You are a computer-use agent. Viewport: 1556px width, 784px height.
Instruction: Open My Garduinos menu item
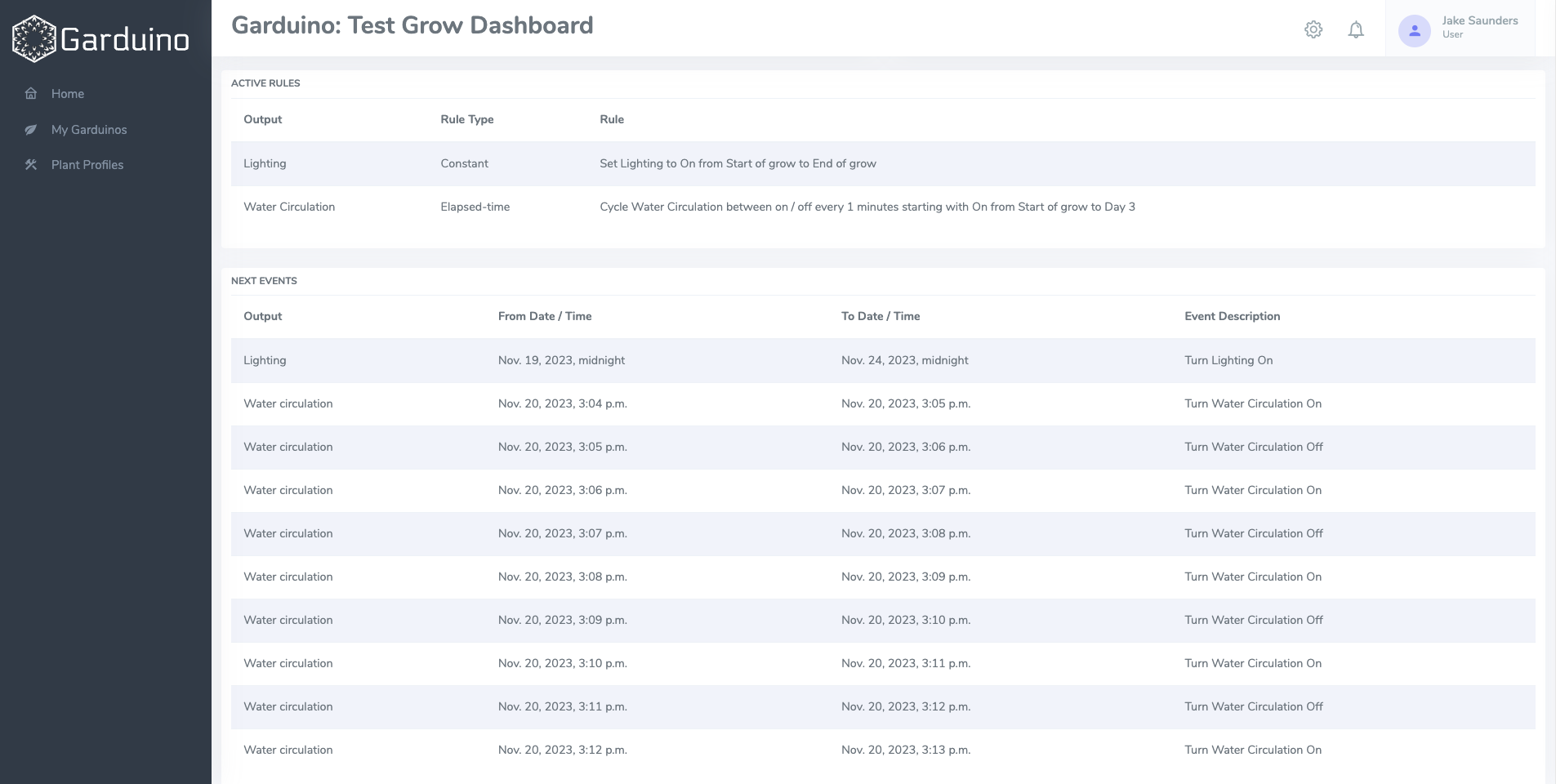(89, 130)
